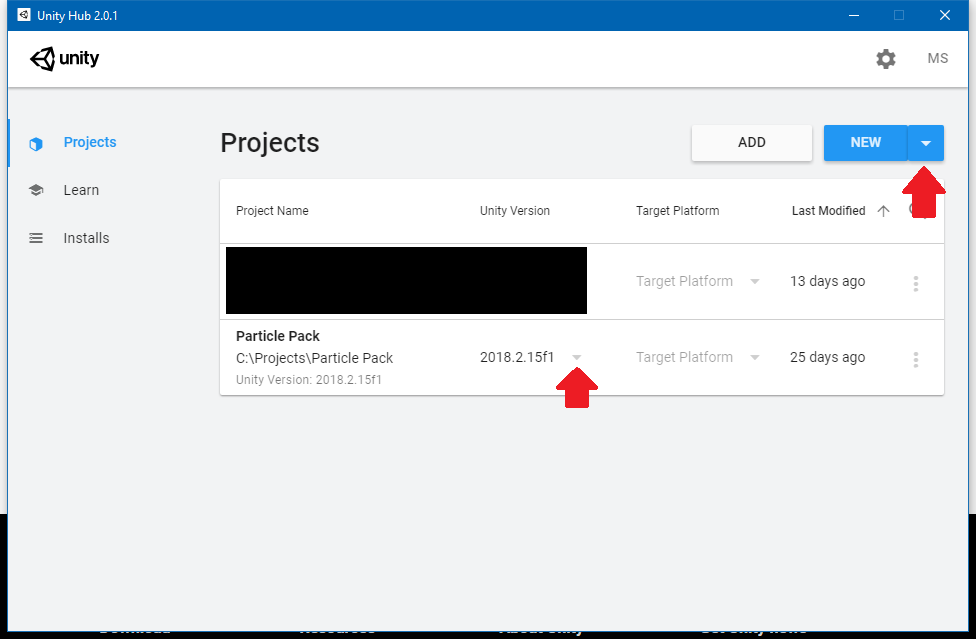
Task: Switch to the Installs tab
Action: (x=86, y=238)
